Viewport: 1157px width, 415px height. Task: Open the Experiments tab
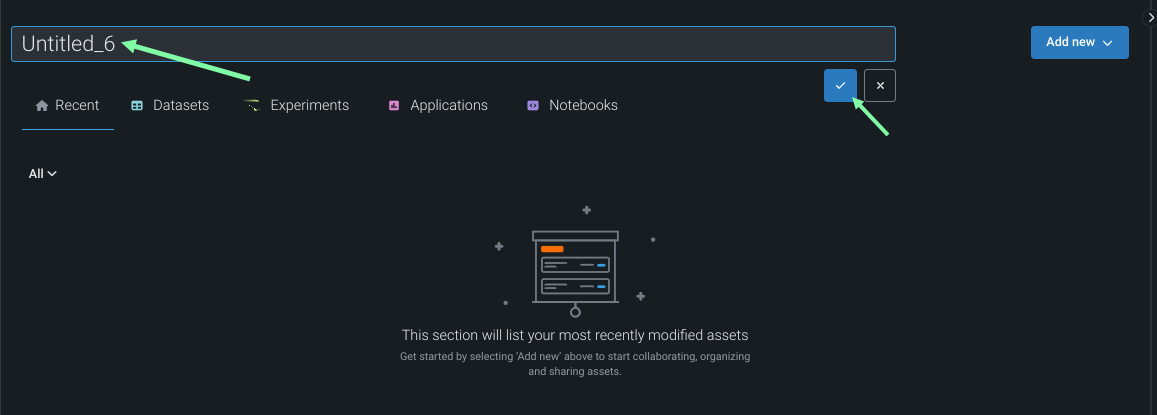click(309, 105)
